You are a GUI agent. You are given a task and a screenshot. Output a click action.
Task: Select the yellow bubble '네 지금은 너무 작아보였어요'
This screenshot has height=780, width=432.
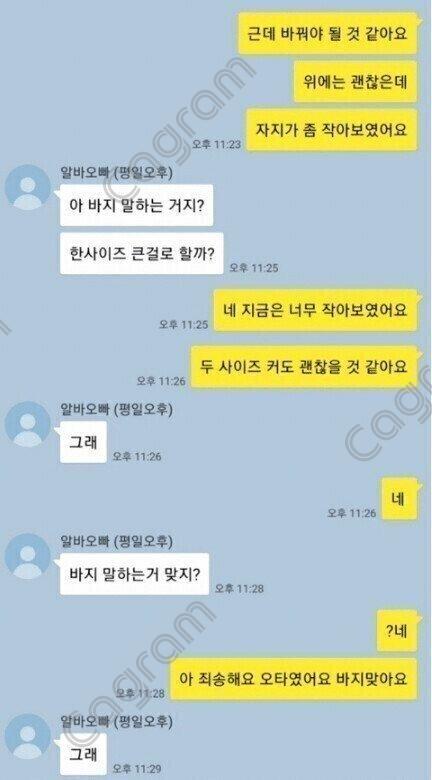(315, 310)
